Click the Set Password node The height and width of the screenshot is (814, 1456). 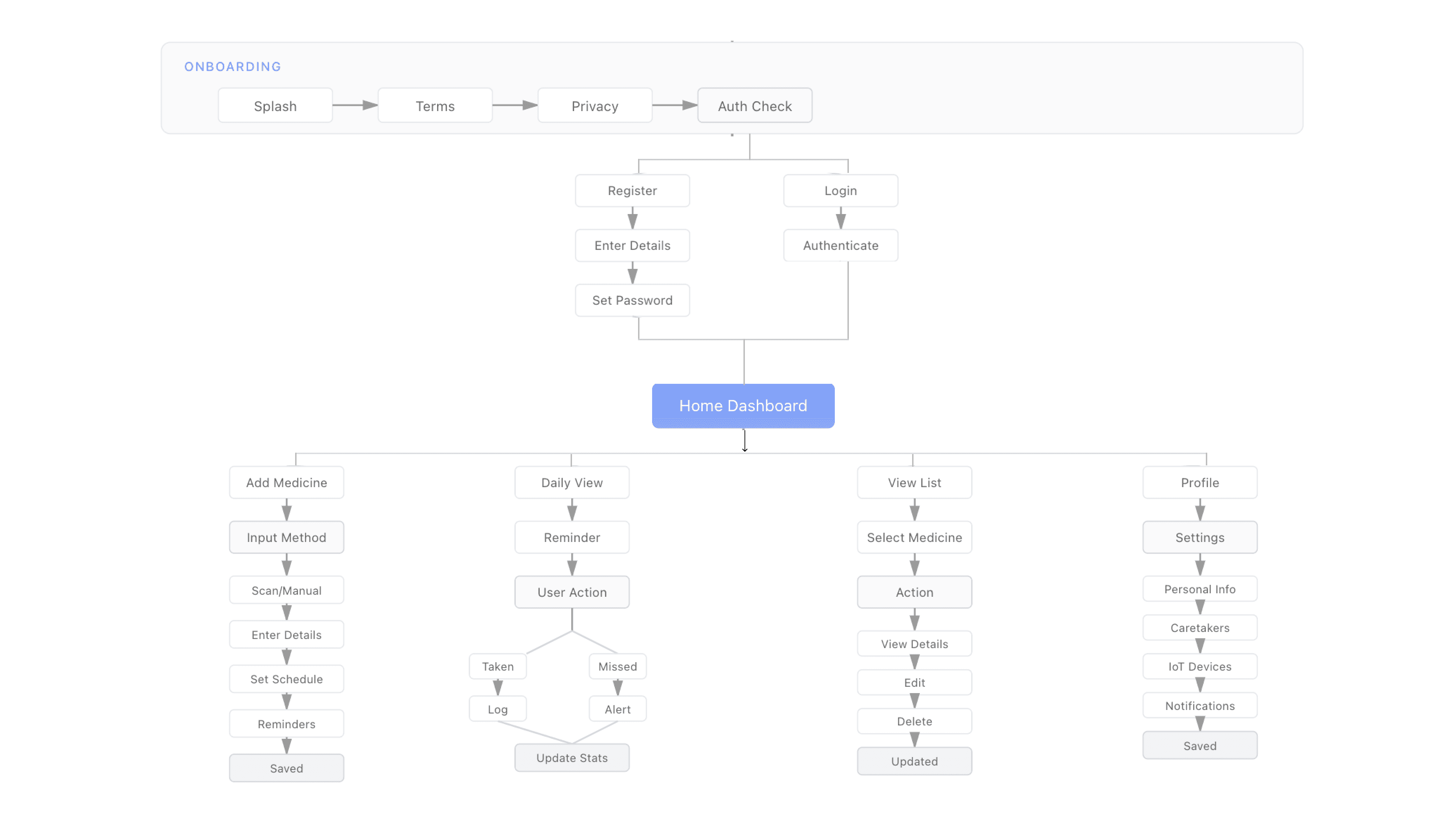point(632,300)
